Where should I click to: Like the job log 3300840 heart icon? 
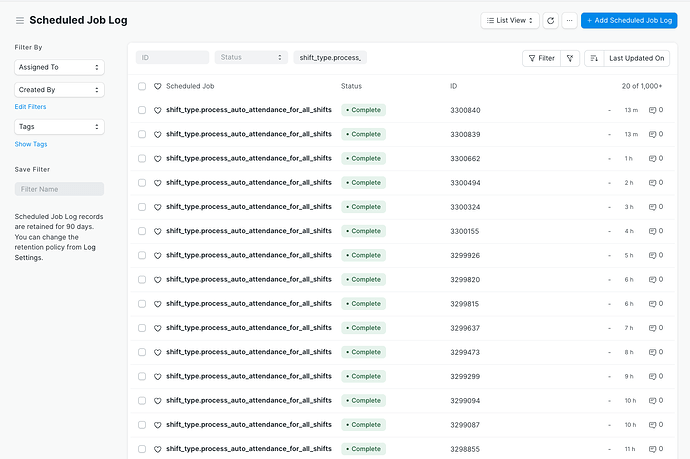pos(157,110)
